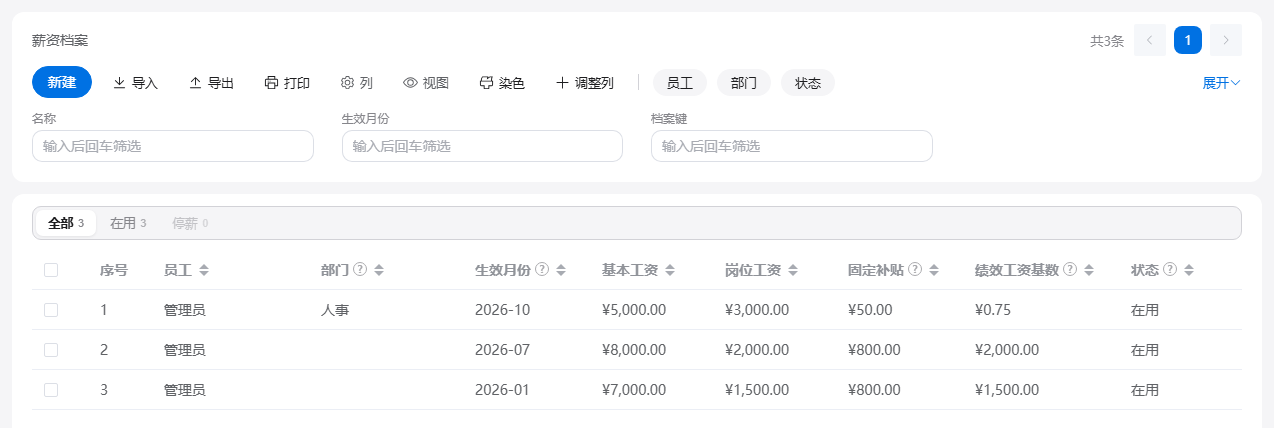Click the 新建 button
This screenshot has width=1274, height=428.
62,82
